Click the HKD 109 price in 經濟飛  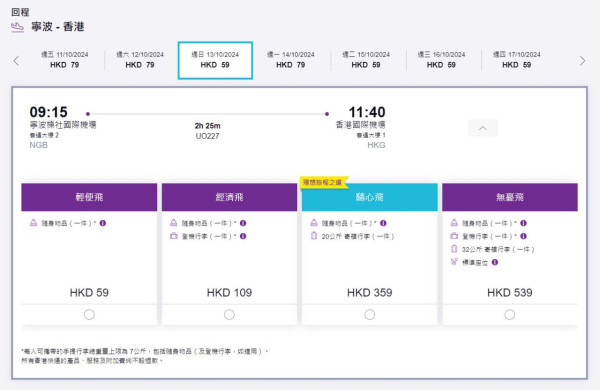[229, 293]
